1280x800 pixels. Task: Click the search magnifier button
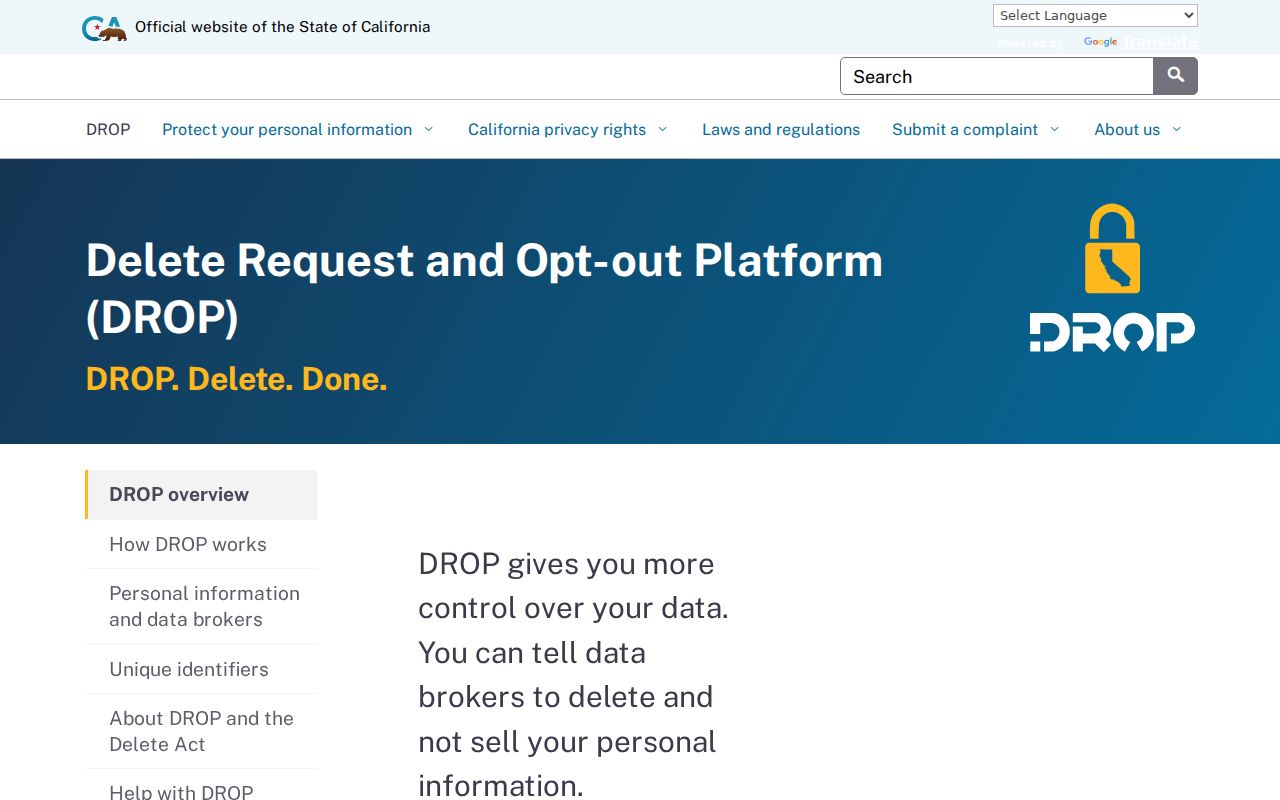pos(1175,76)
